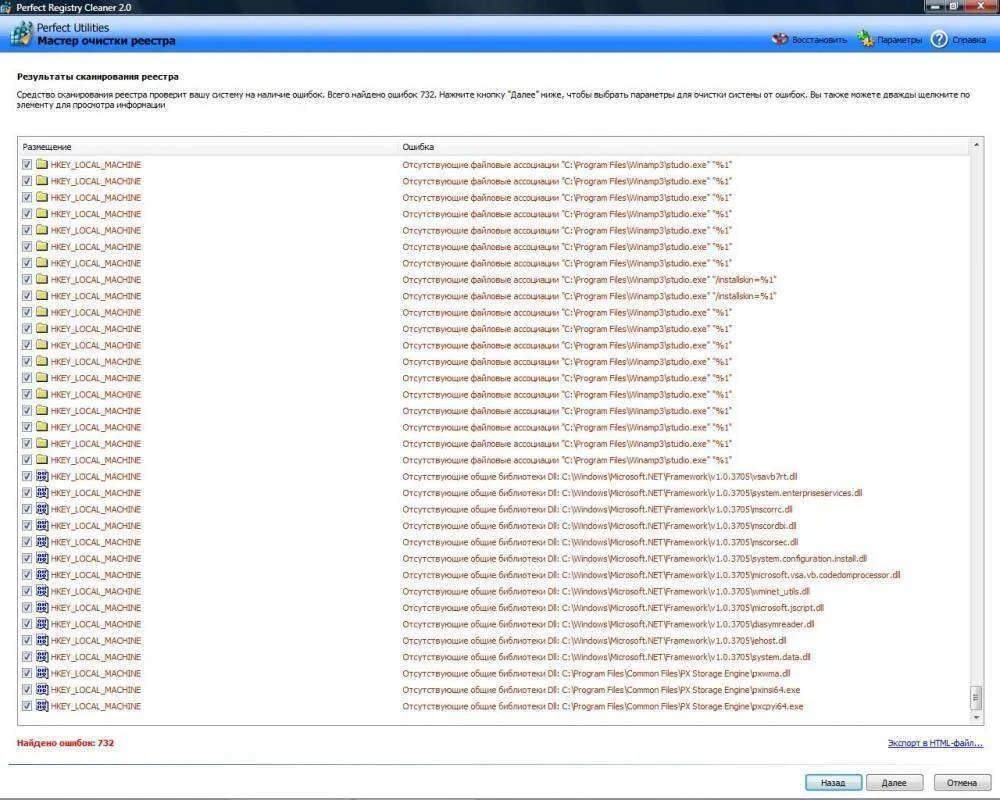Click the DLL icon of the pxcpyi64.exe row
Image resolution: width=1000 pixels, height=800 pixels.
[42, 706]
